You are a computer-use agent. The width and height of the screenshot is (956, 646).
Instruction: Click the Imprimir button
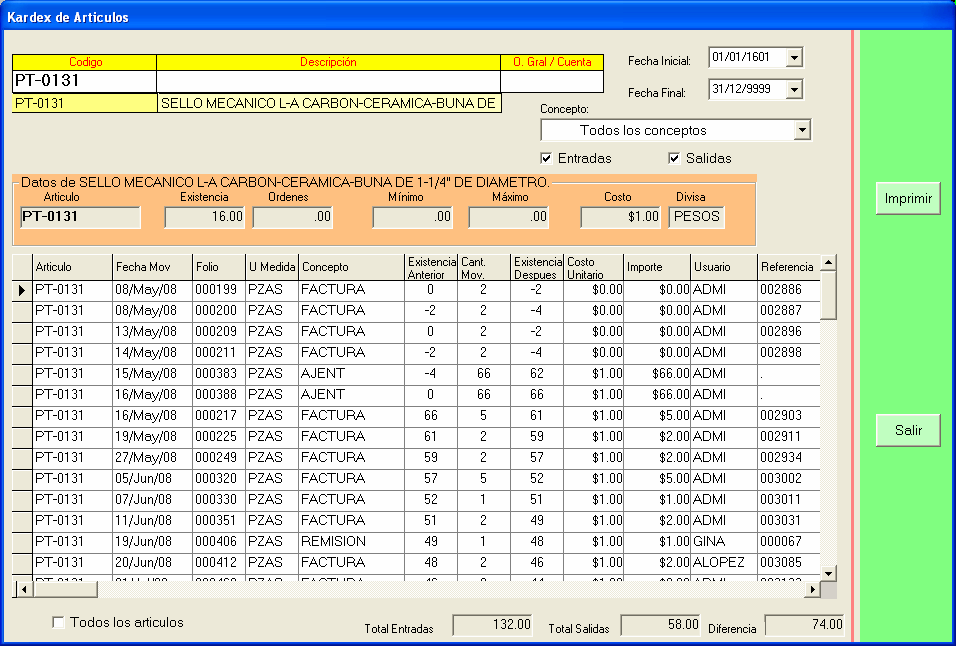tap(908, 199)
